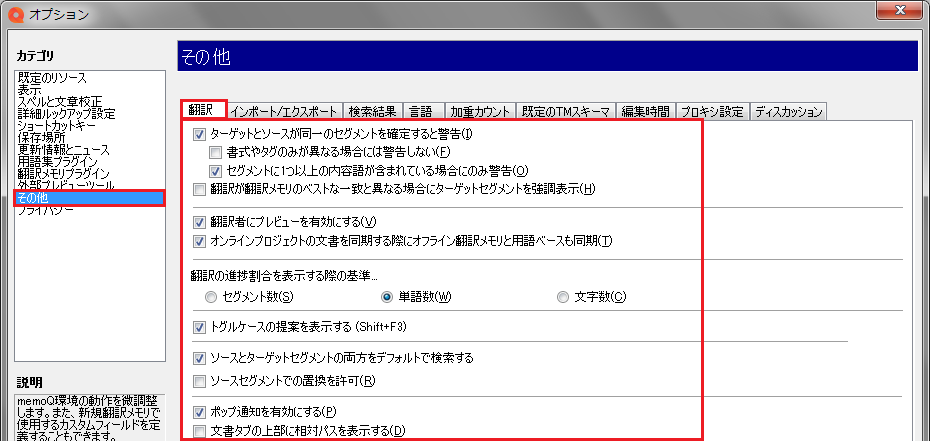Close the オプション dialog window
The image size is (930, 441).
pos(897,12)
